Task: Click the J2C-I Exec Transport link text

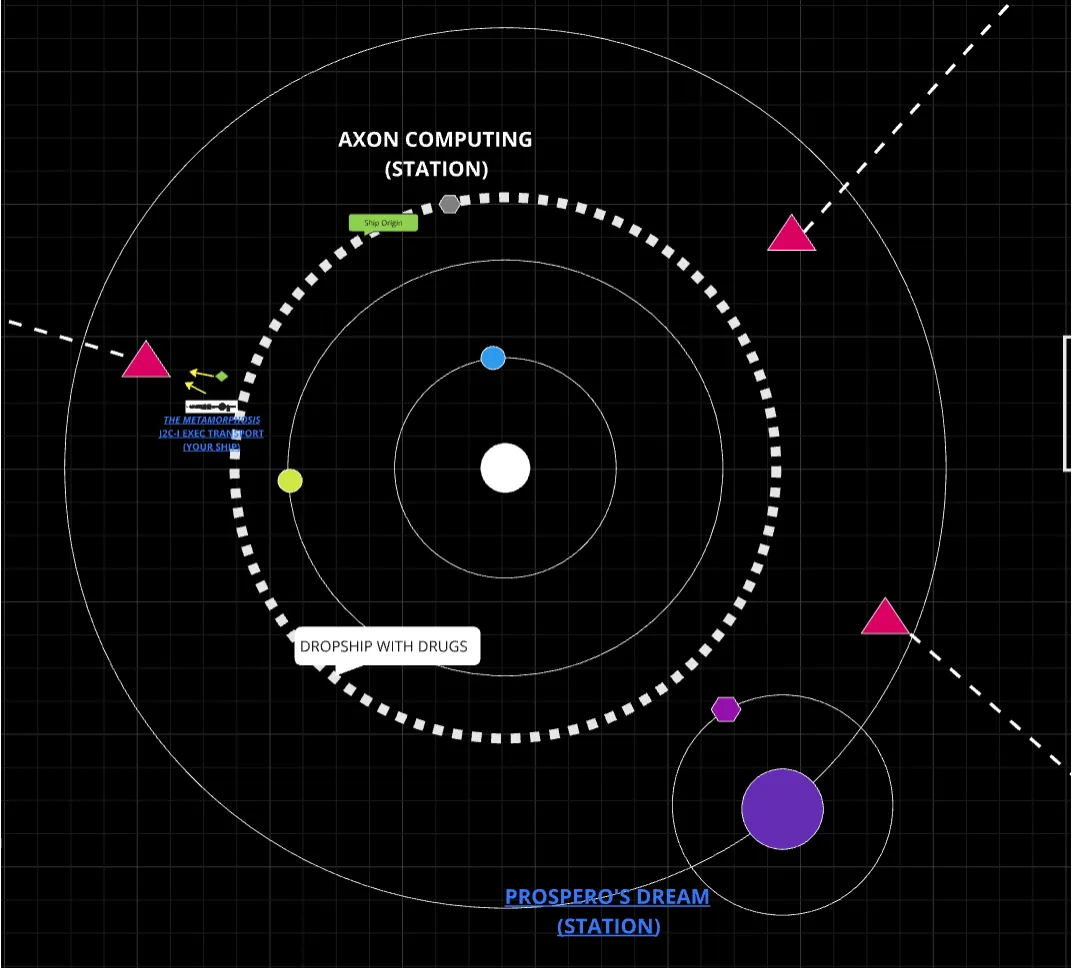Action: pyautogui.click(x=211, y=434)
